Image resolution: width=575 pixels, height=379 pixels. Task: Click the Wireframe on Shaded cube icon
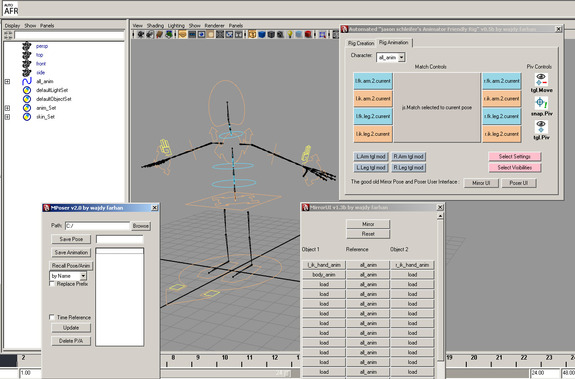(x=271, y=34)
